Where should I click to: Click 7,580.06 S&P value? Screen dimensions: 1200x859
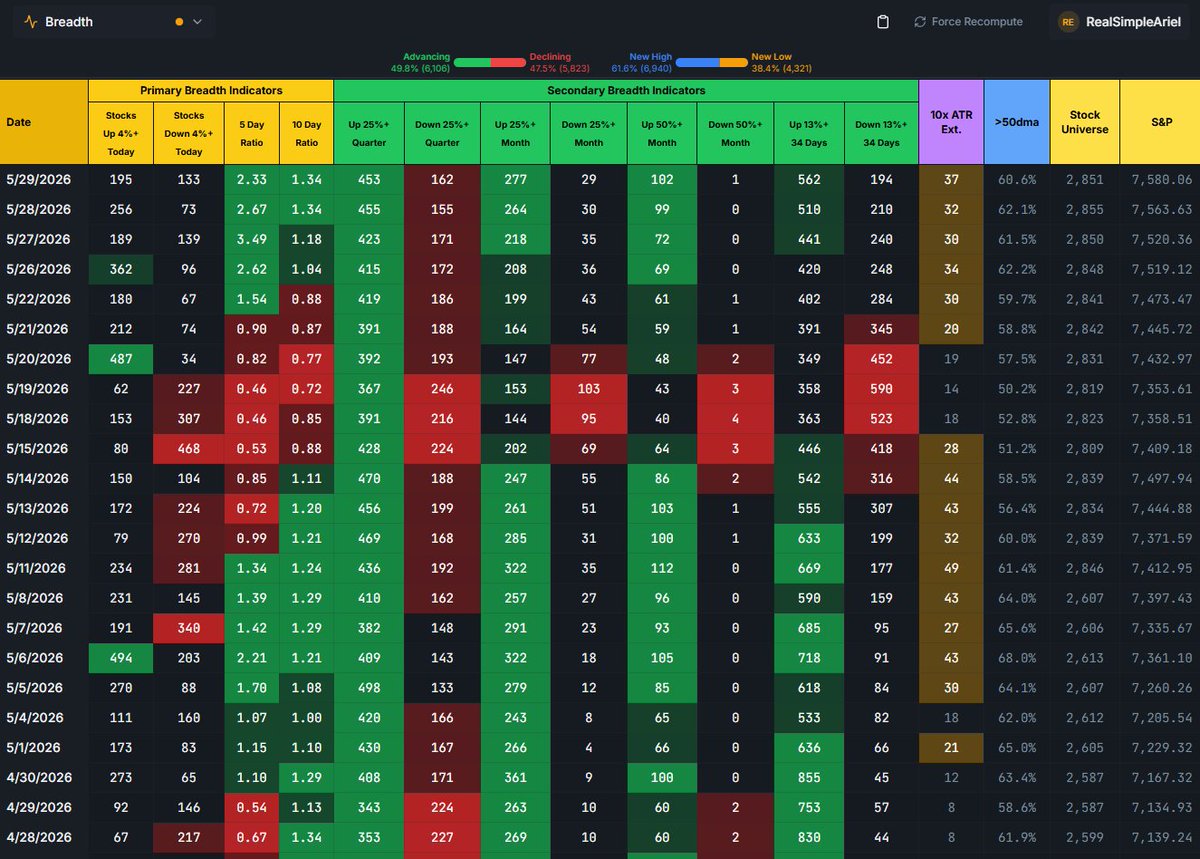[x=1160, y=180]
